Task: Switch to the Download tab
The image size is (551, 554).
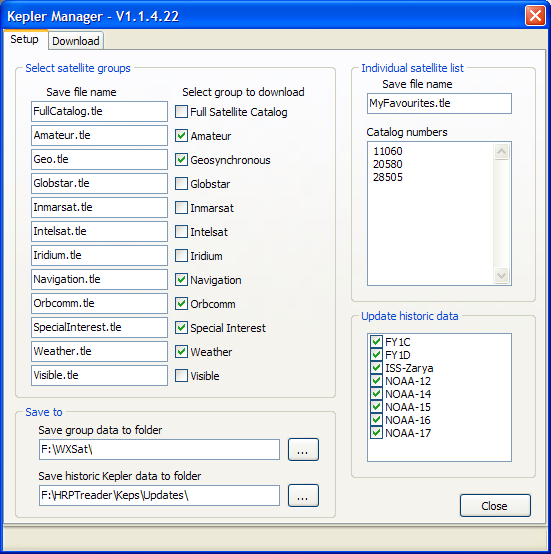Action: [76, 41]
